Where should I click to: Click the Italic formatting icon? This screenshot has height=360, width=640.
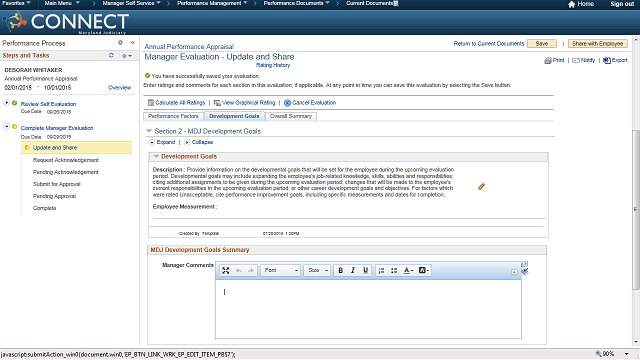(x=353, y=270)
